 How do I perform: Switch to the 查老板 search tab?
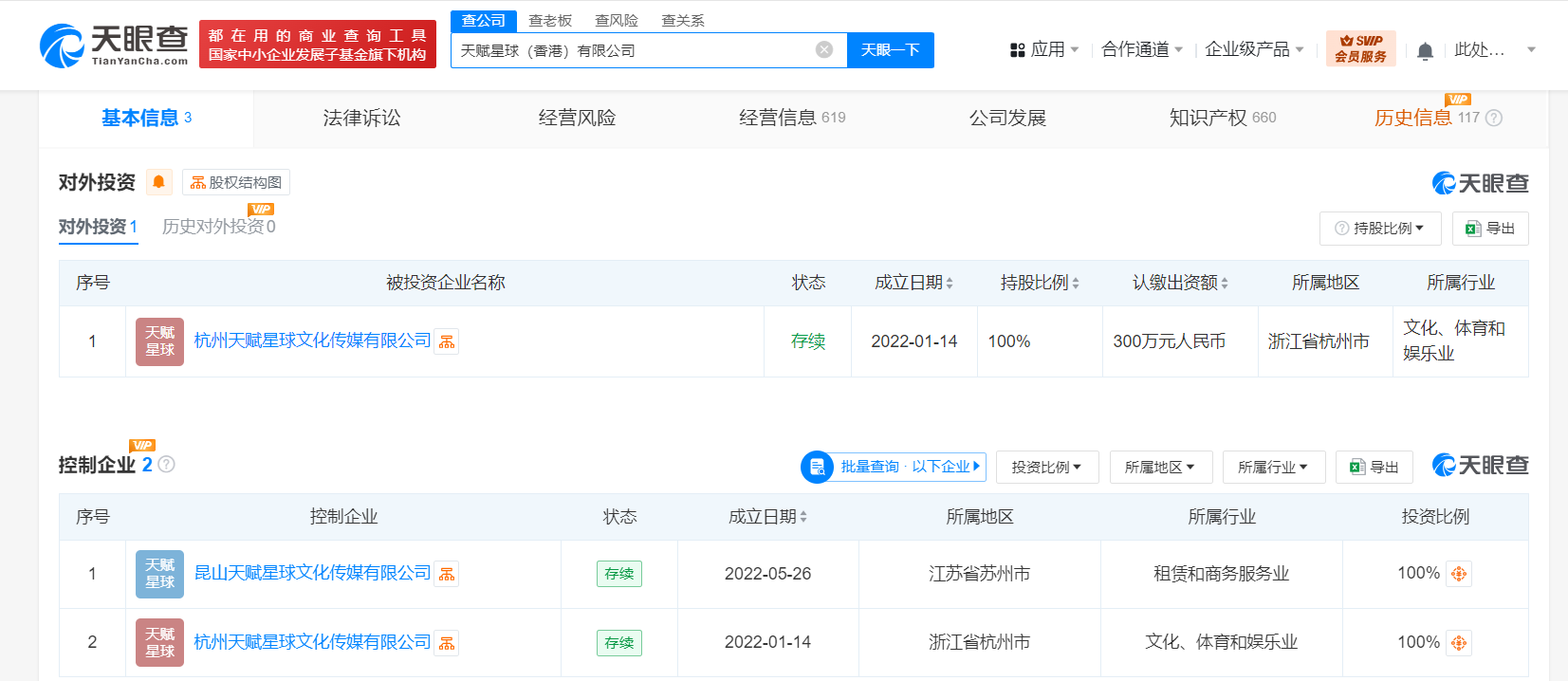(x=550, y=21)
